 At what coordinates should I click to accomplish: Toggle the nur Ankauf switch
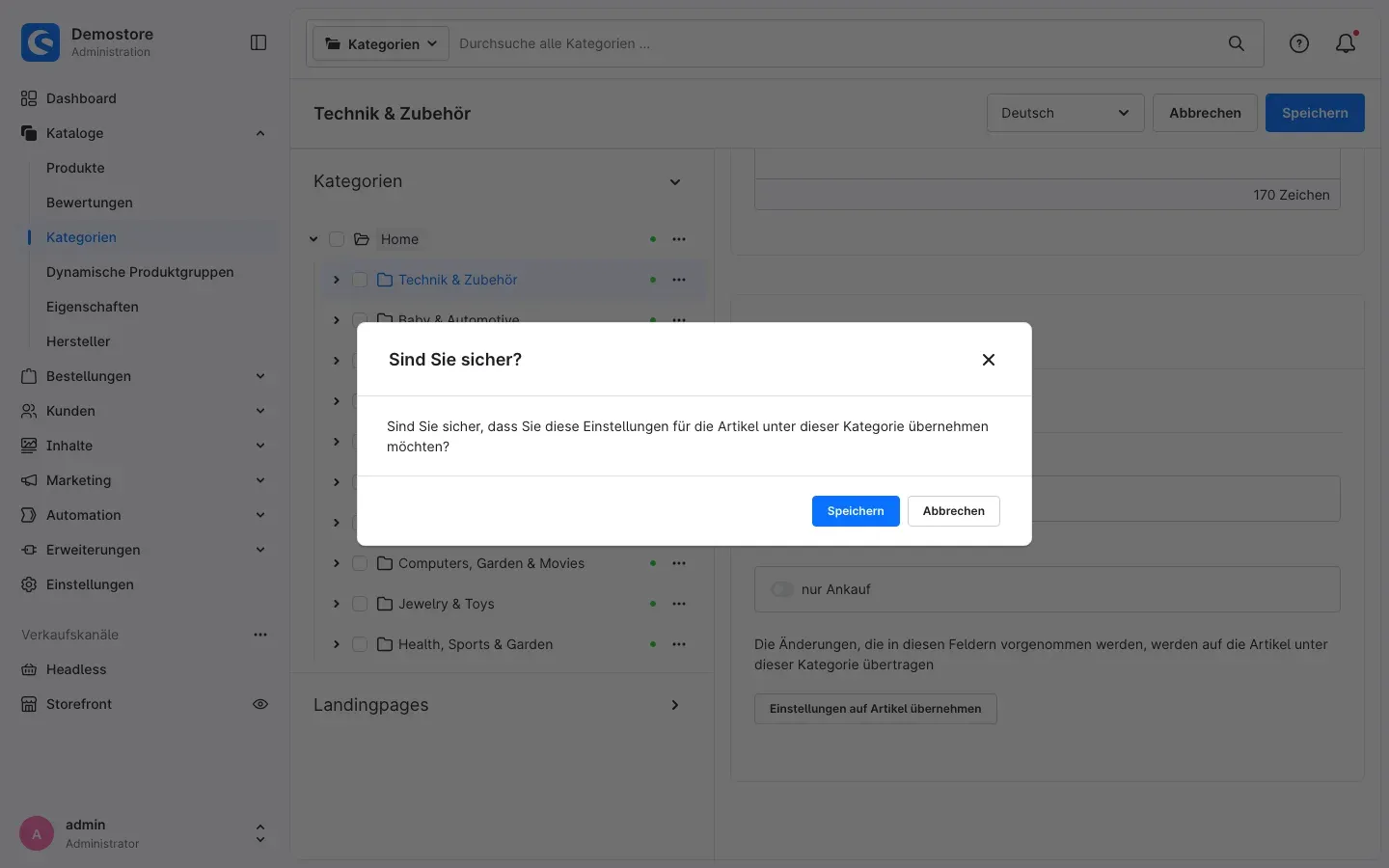(x=782, y=589)
